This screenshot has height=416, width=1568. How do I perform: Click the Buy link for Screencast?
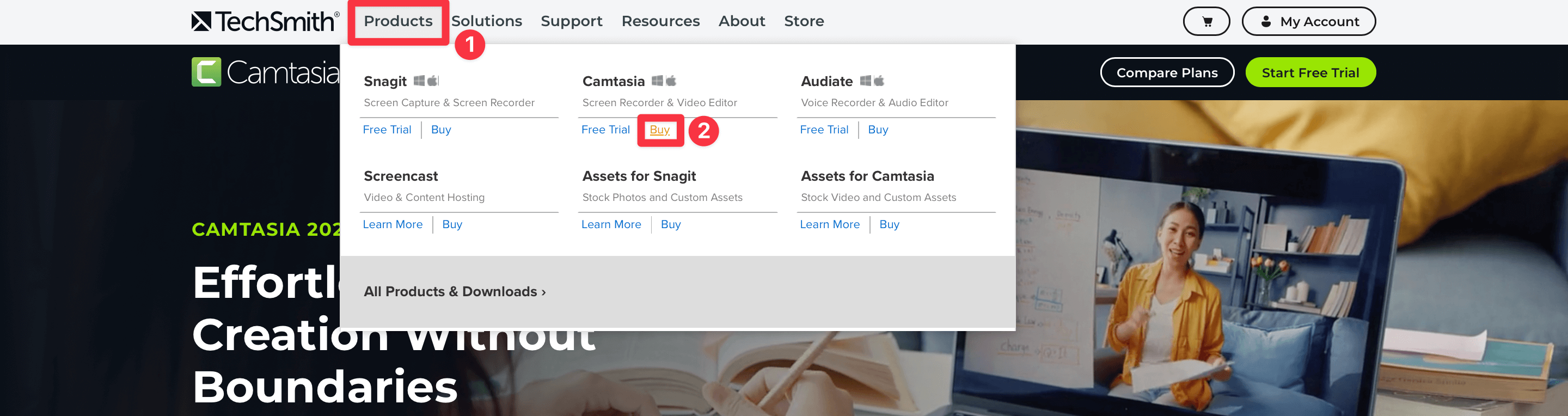(x=452, y=224)
